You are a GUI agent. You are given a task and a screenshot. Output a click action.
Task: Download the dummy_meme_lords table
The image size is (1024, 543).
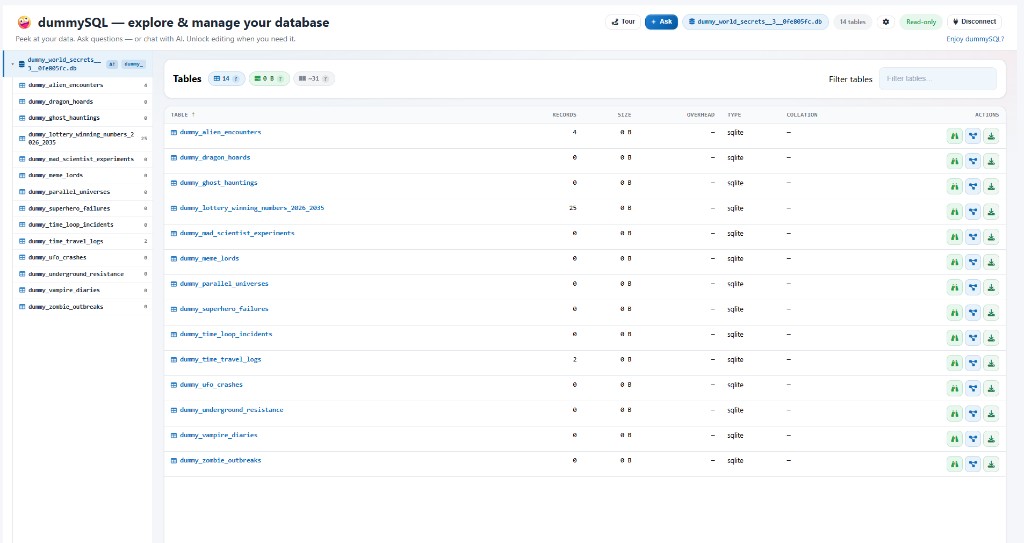click(991, 262)
